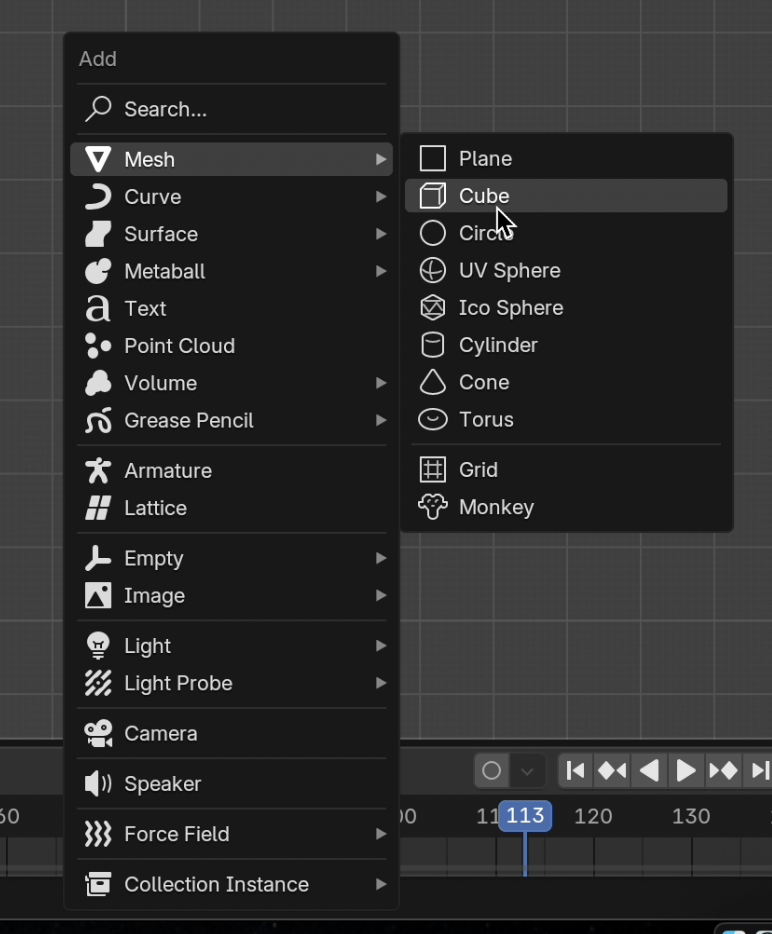Click the UV Sphere icon
The width and height of the screenshot is (772, 934).
(432, 271)
